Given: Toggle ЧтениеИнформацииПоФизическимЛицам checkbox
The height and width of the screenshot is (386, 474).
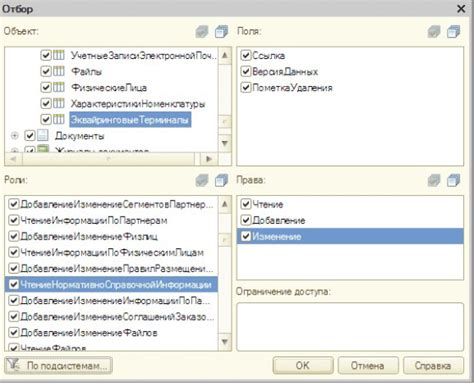Looking at the screenshot, I should coord(13,252).
